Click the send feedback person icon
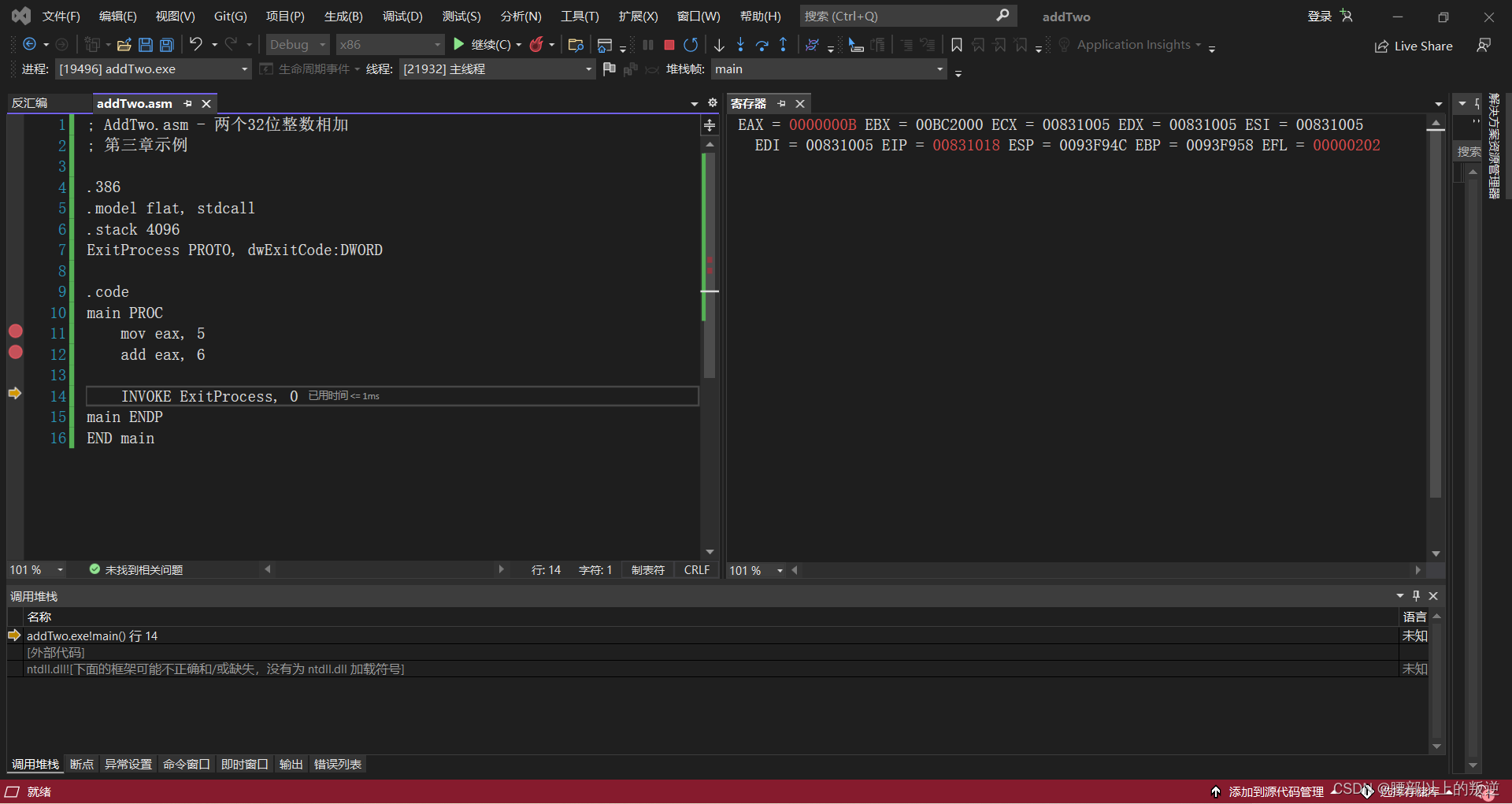1512x804 pixels. click(x=1484, y=46)
